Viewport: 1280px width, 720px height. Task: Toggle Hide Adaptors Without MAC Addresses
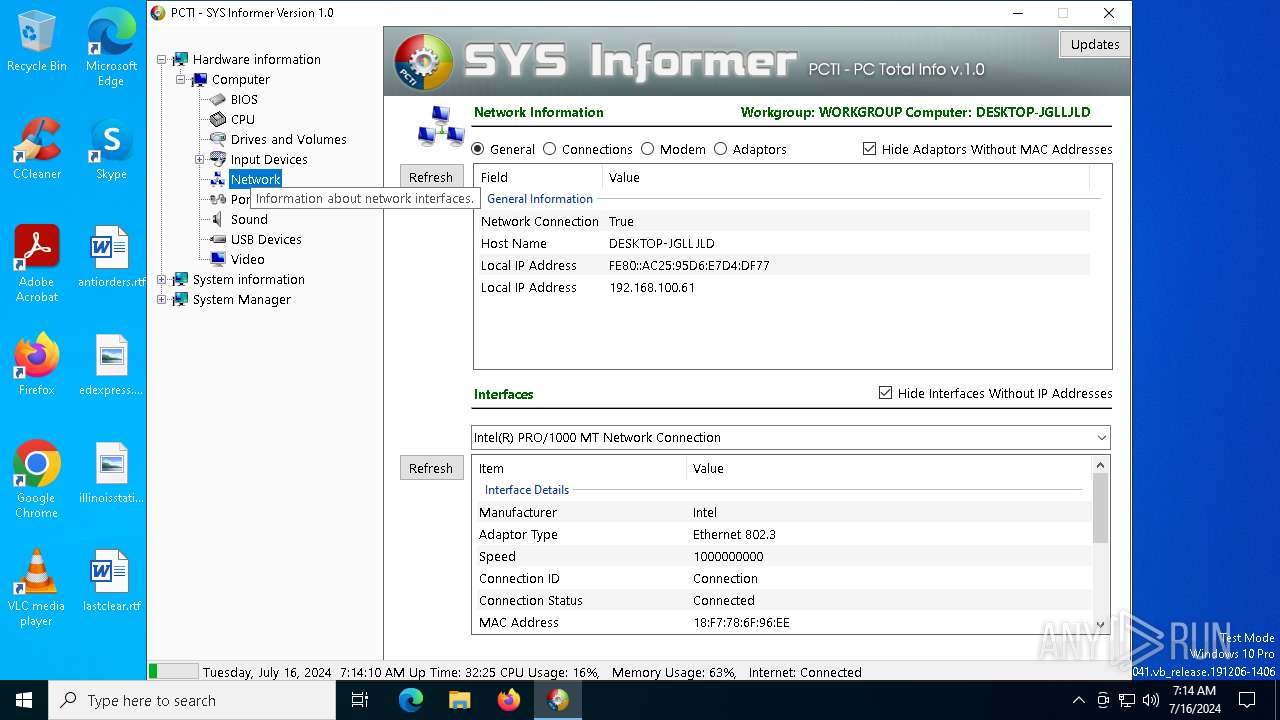(x=870, y=149)
